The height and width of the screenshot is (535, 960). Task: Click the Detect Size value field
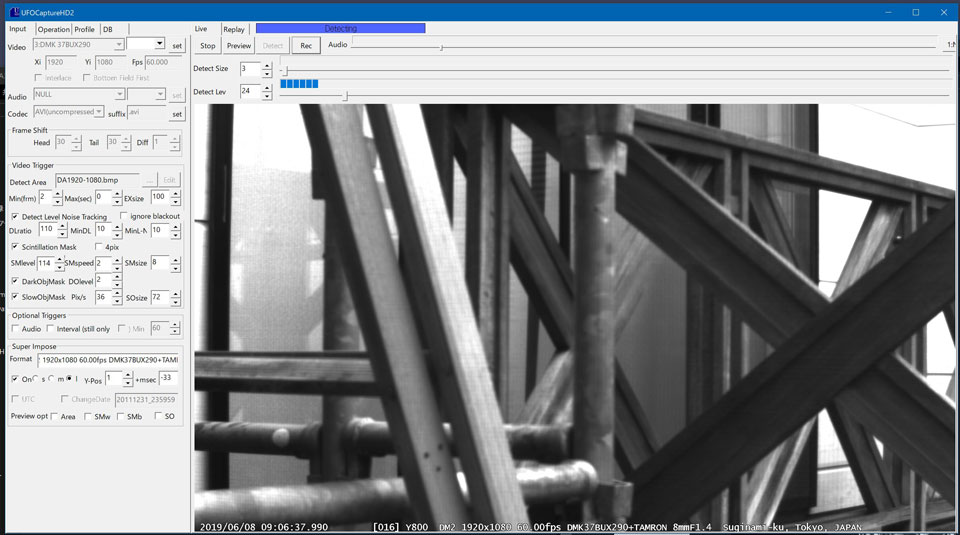(249, 68)
